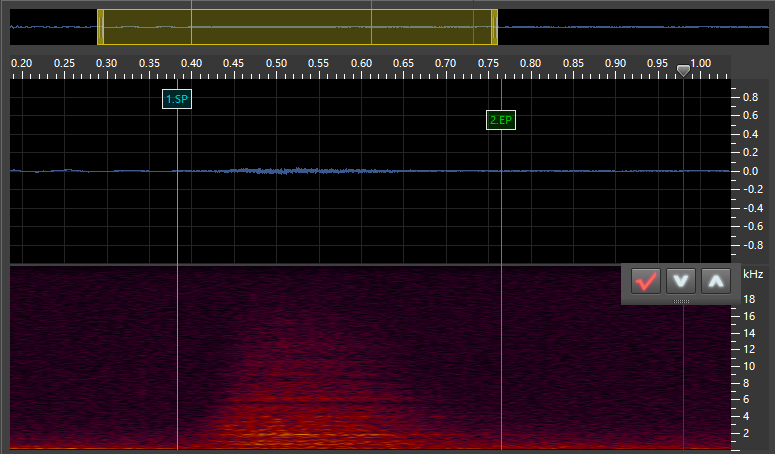Click the overview waveform right of the yellow selection

(x=630, y=27)
